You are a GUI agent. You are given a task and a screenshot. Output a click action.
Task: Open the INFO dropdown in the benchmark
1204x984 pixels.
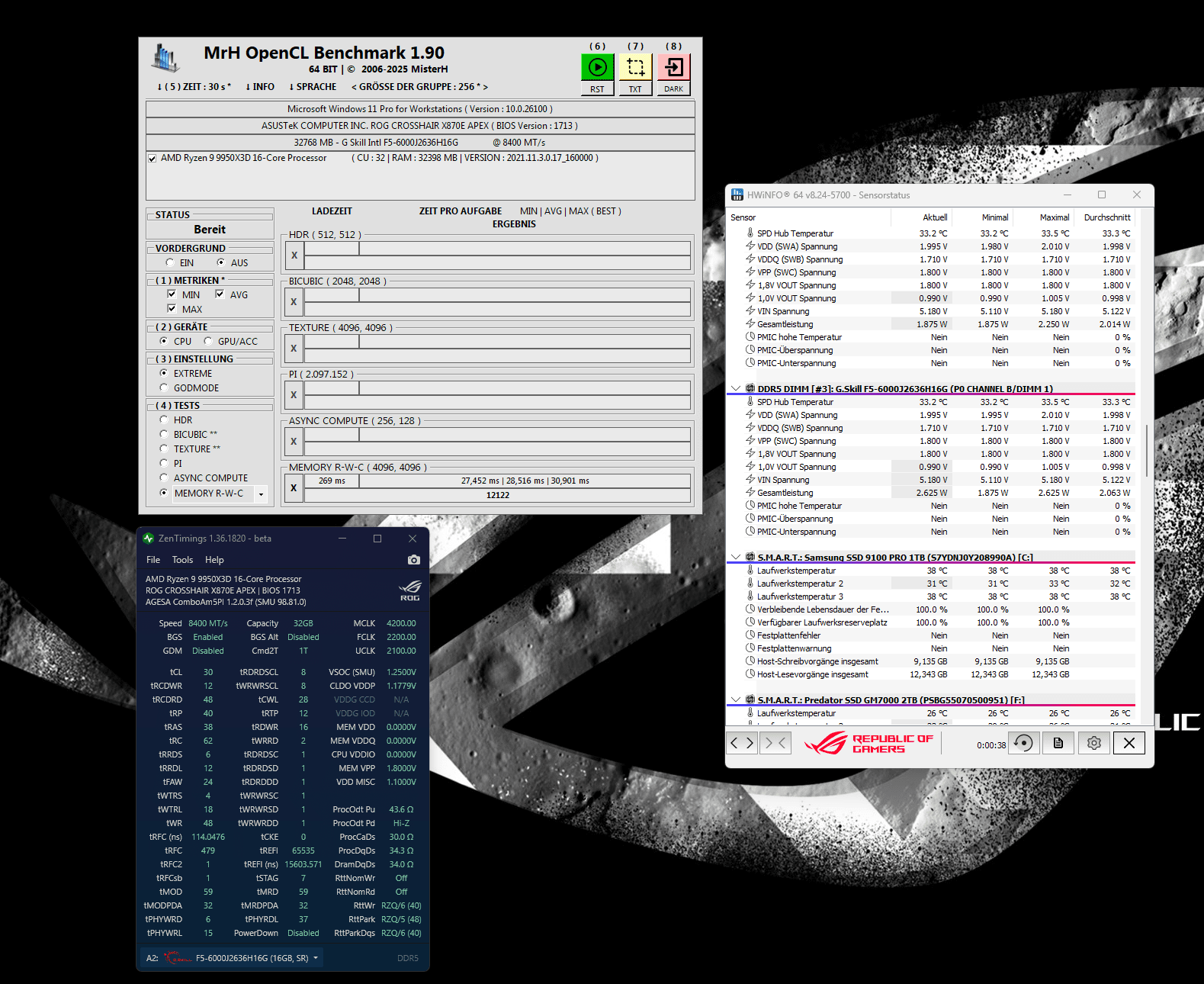click(259, 87)
